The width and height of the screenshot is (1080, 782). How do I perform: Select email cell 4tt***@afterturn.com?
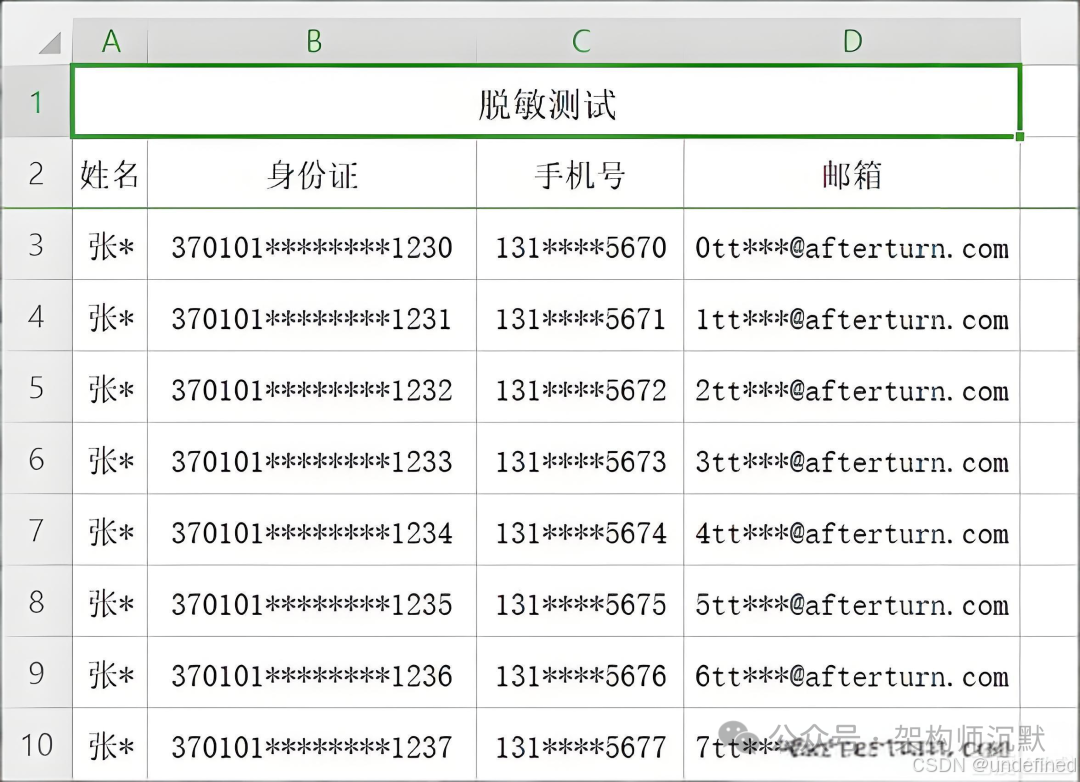(852, 531)
